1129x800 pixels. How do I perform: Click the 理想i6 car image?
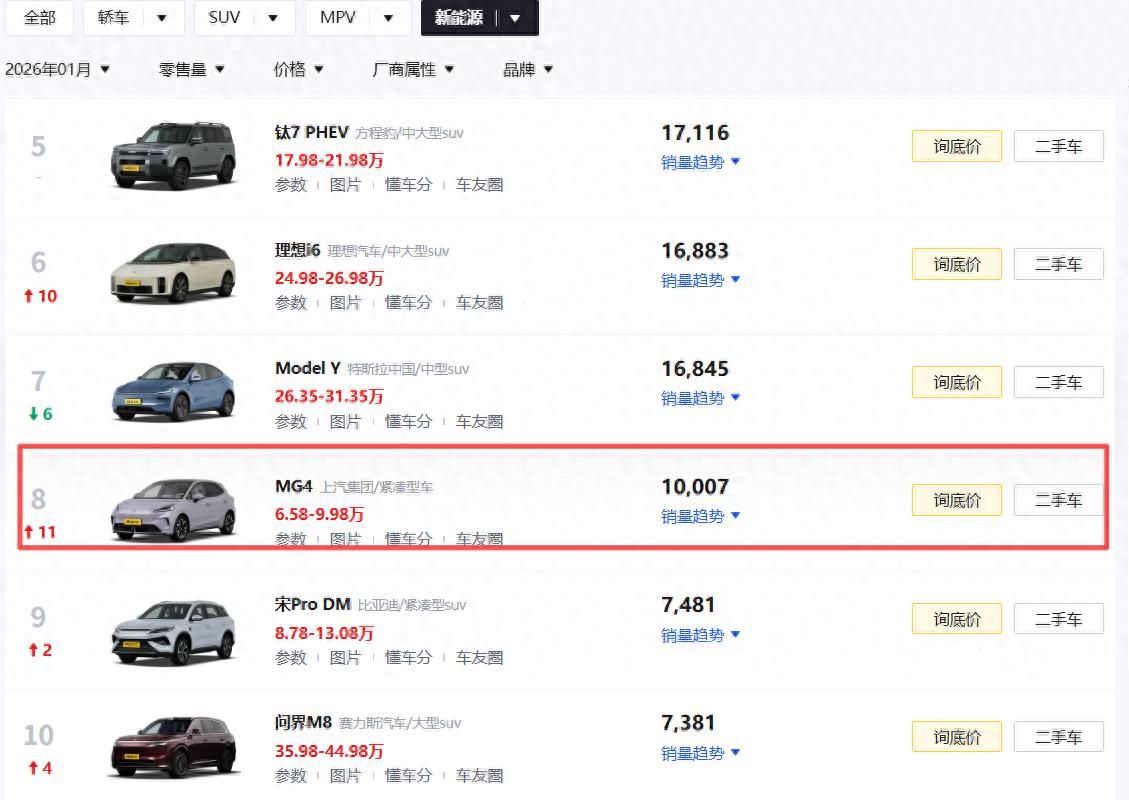[x=174, y=272]
